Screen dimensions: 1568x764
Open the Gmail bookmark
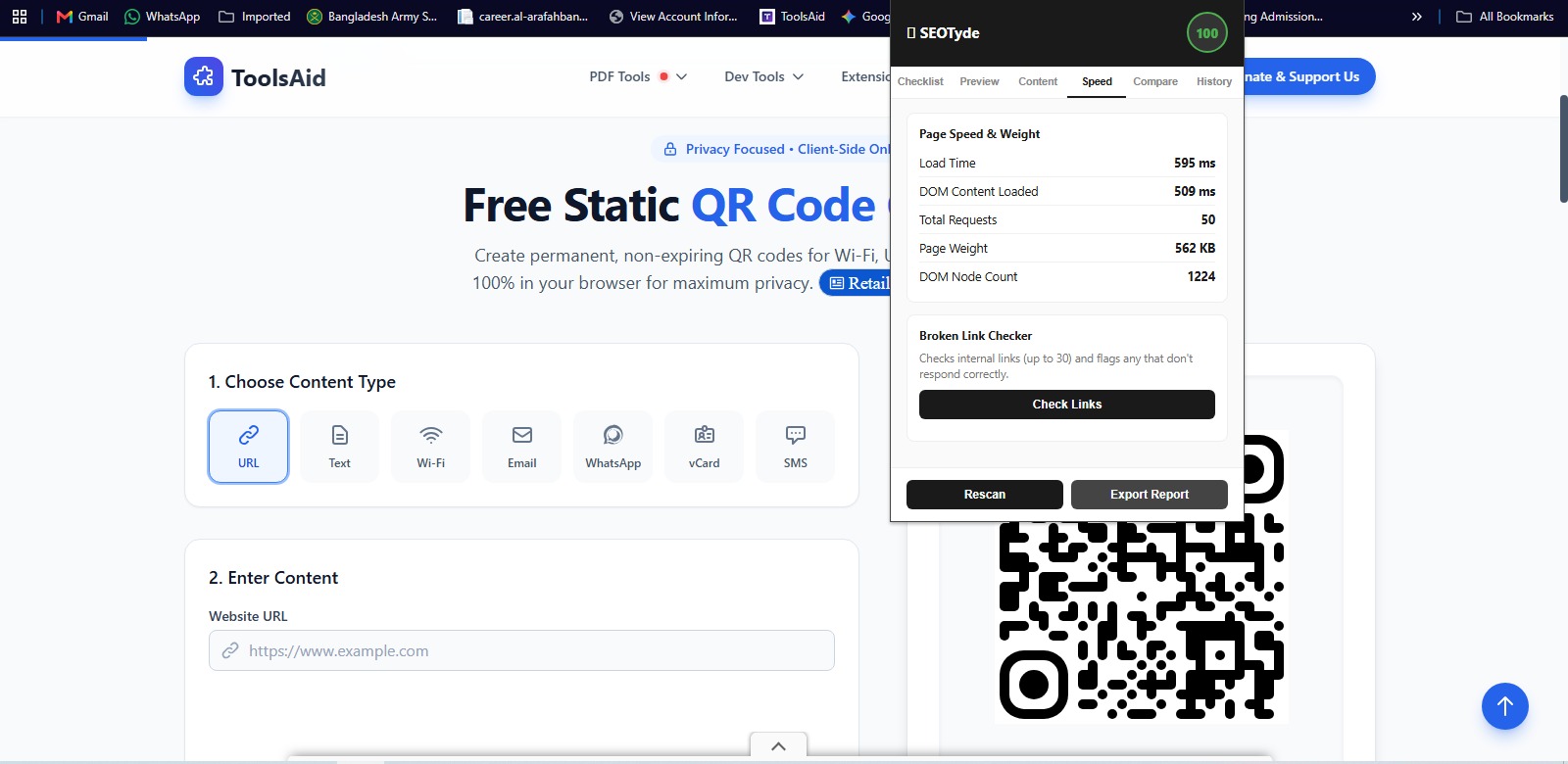(x=82, y=17)
